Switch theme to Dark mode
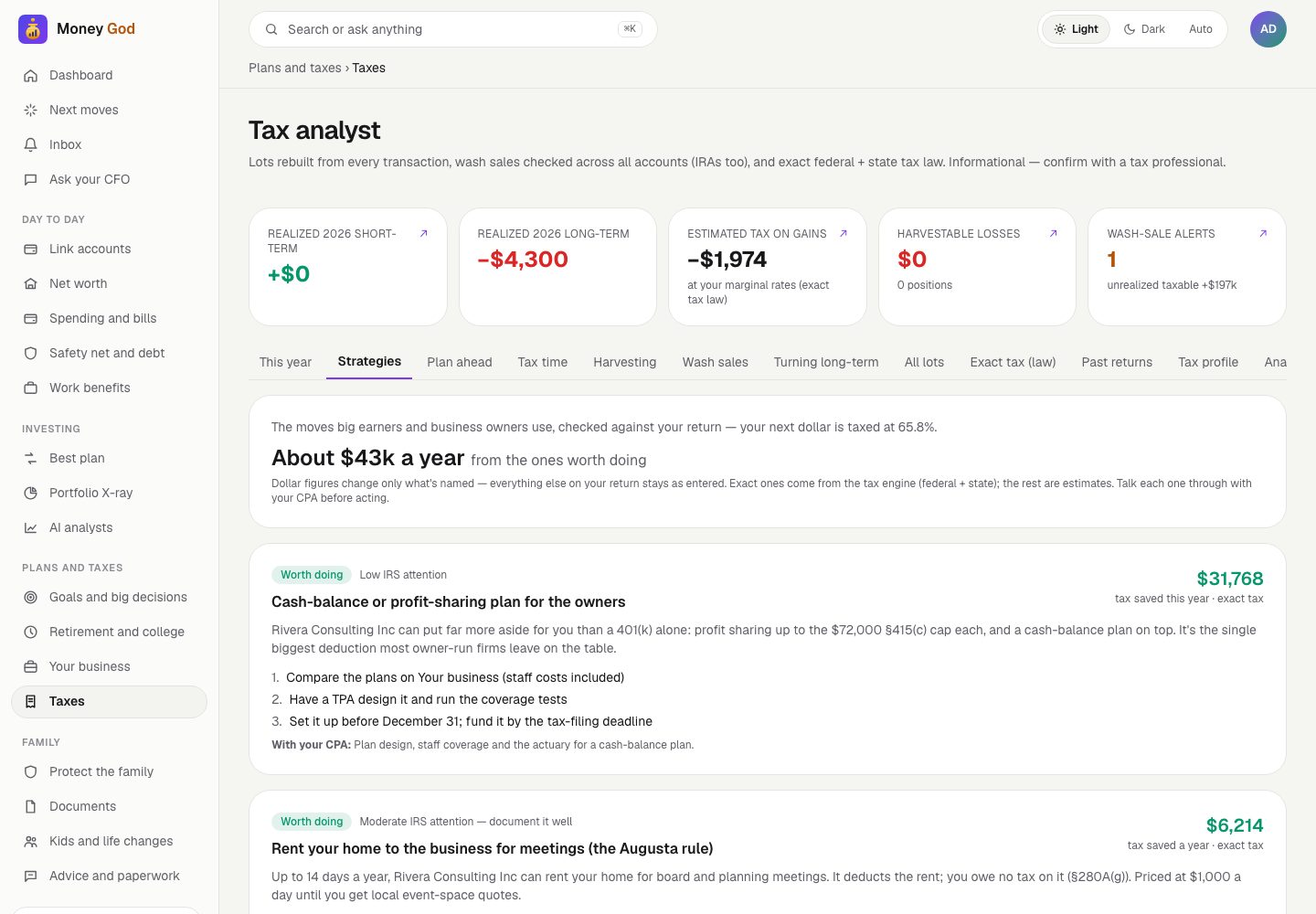Screen dimensions: 1316x914 coord(1144,29)
